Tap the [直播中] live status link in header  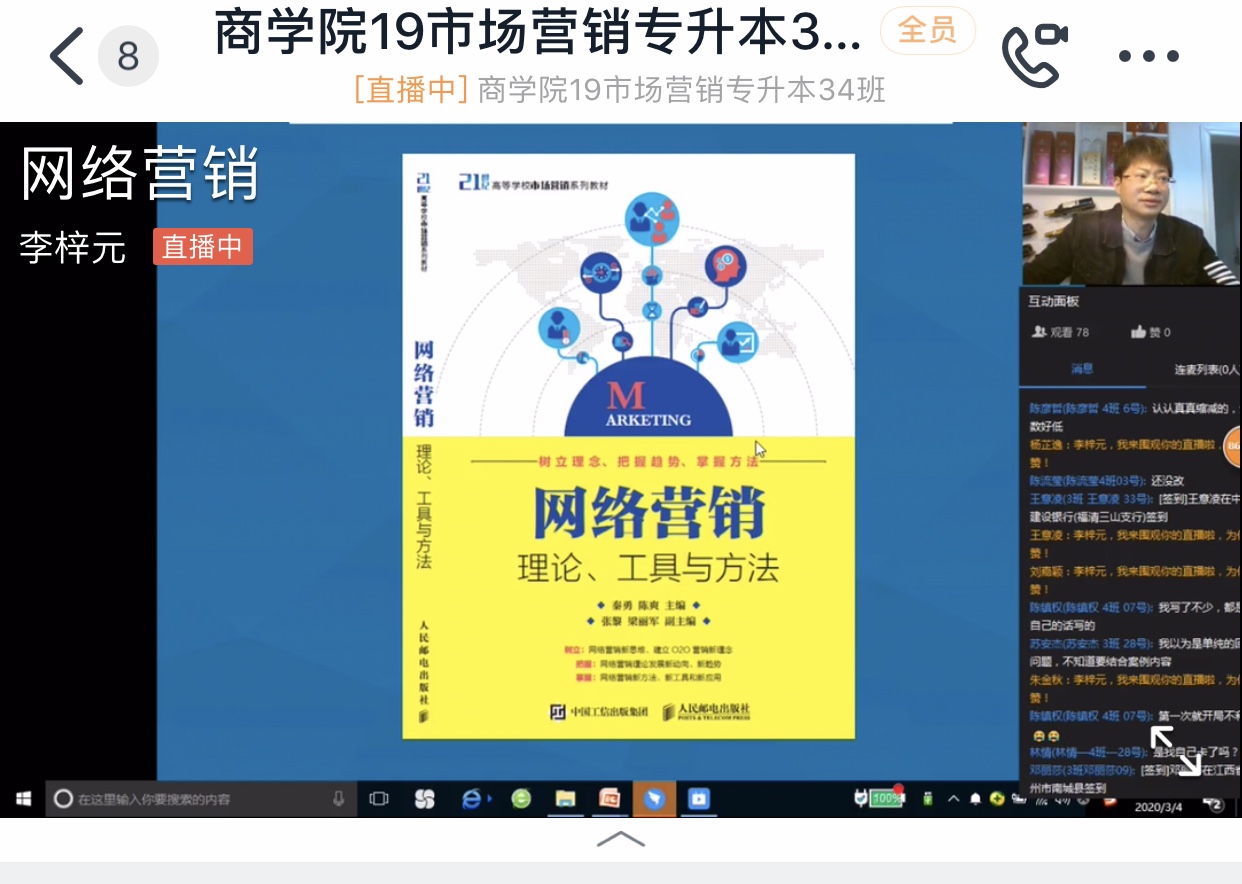412,91
